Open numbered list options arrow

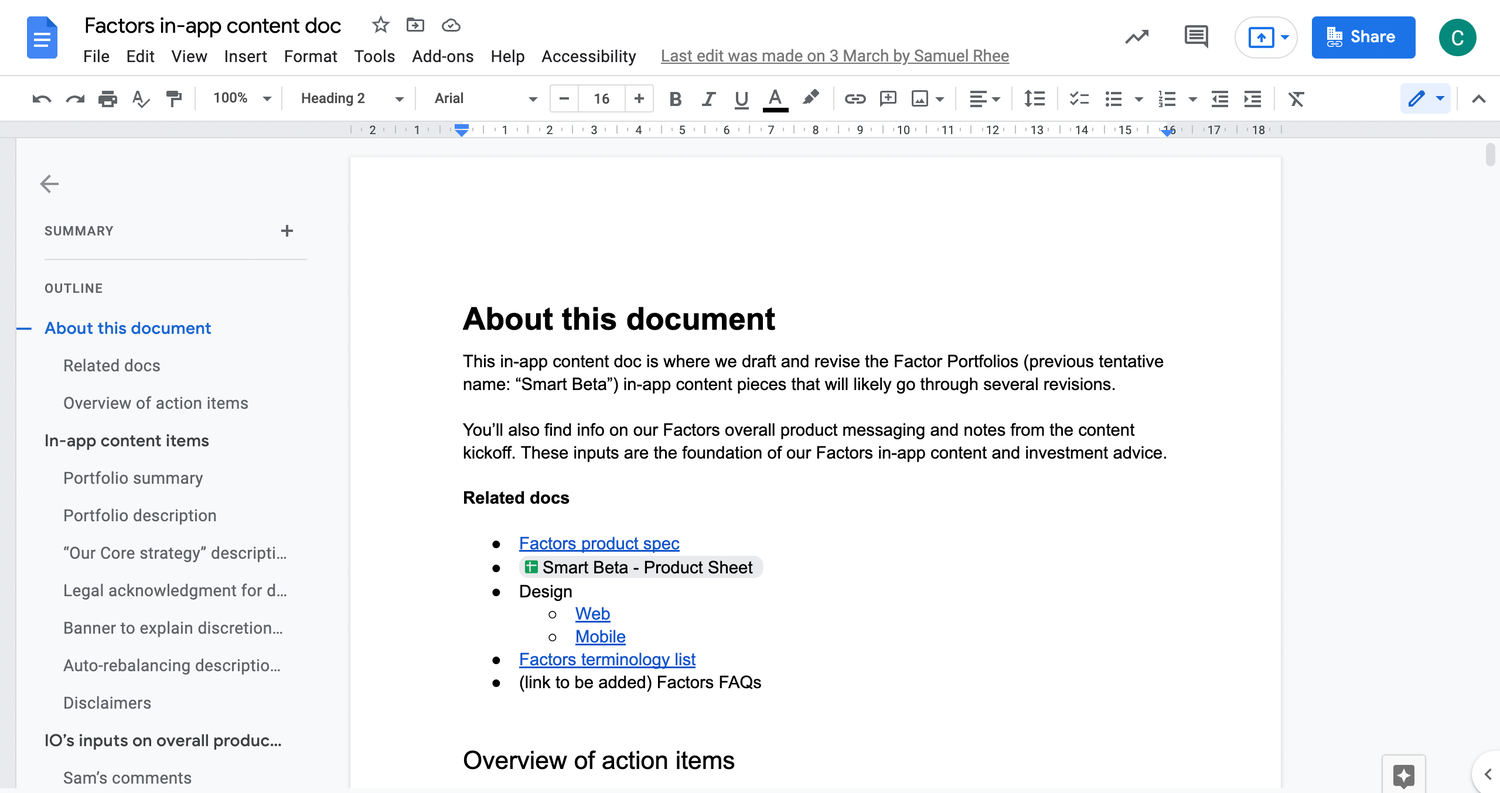click(x=1192, y=99)
